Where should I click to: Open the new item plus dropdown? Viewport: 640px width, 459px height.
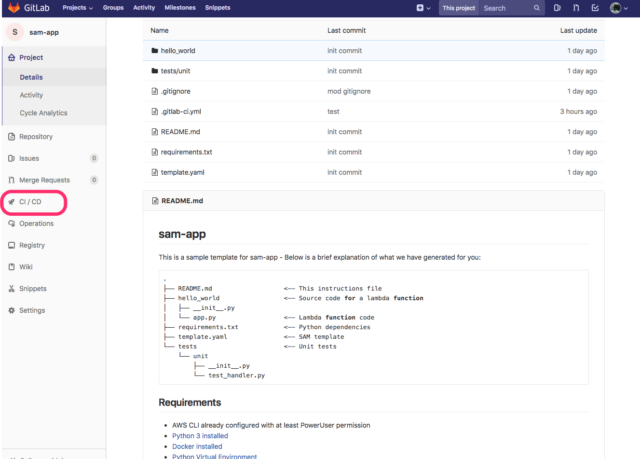click(423, 8)
